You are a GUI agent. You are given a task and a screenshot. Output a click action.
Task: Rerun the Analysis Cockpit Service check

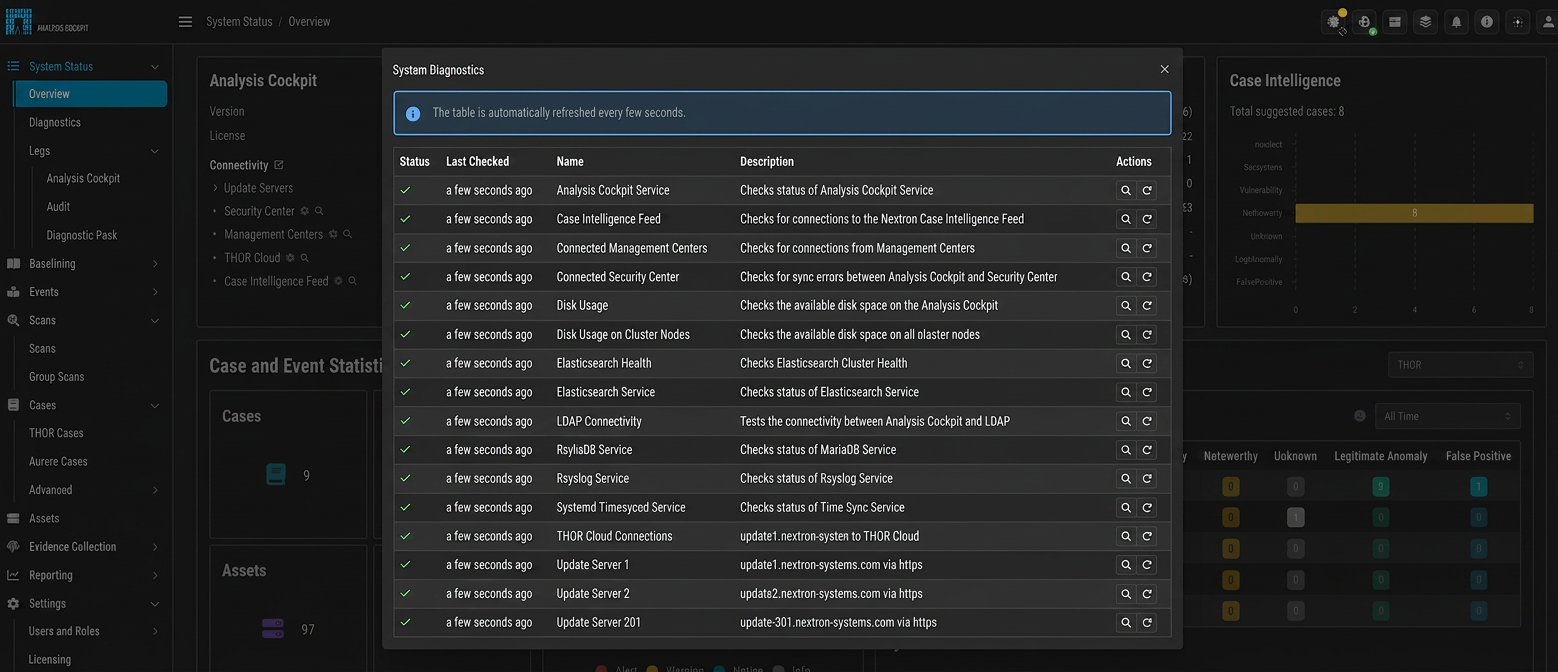click(x=1147, y=190)
